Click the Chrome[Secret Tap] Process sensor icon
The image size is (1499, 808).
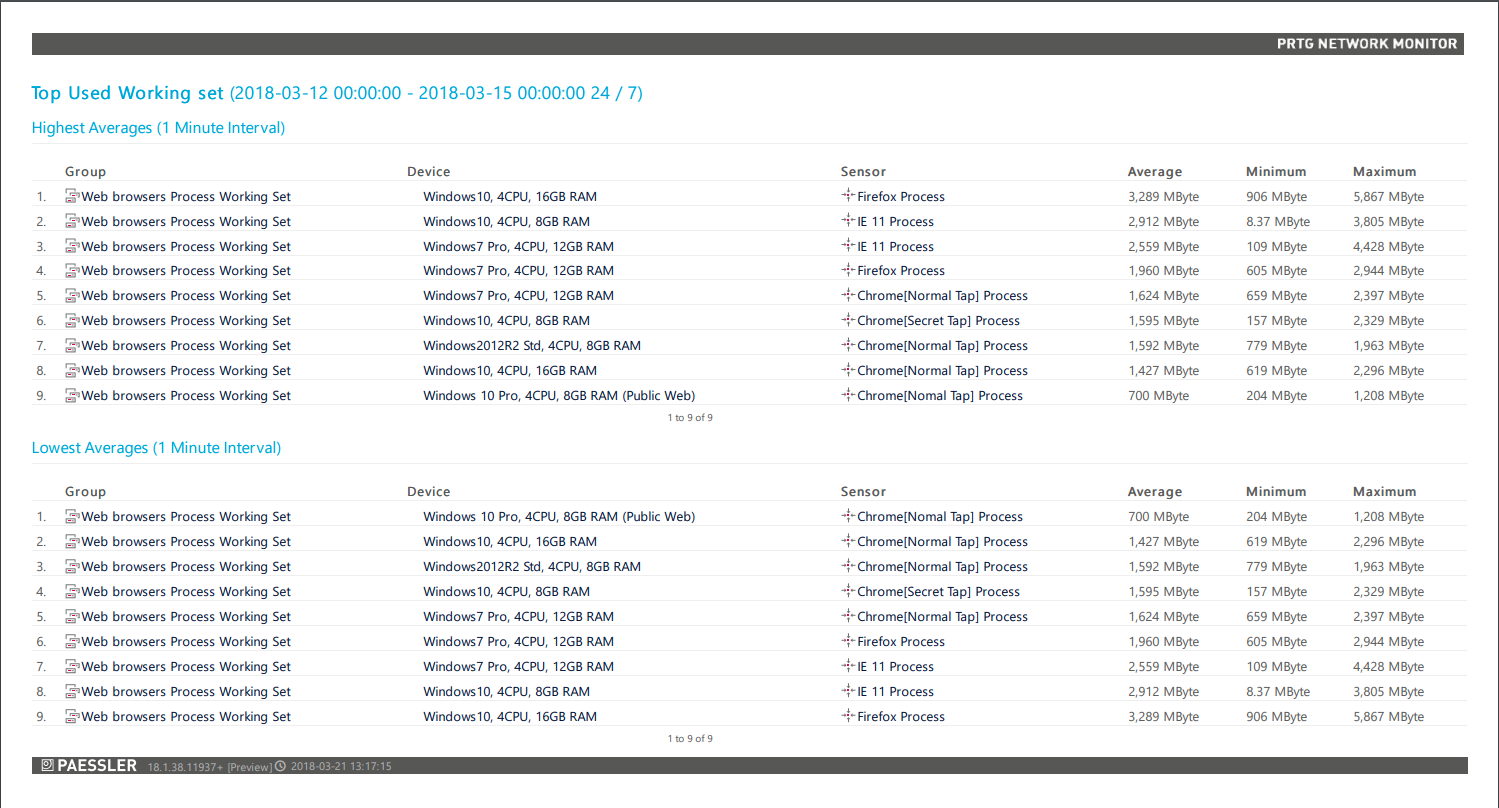848,320
